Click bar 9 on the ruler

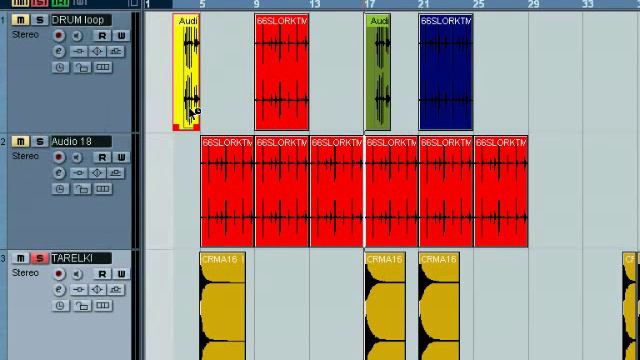pyautogui.click(x=256, y=4)
